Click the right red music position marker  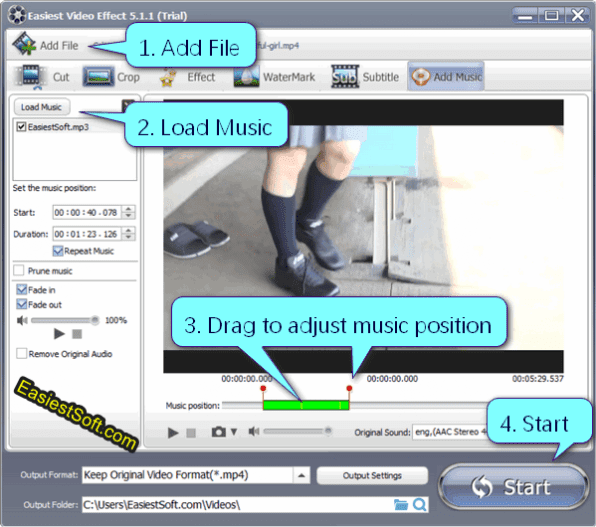(349, 388)
